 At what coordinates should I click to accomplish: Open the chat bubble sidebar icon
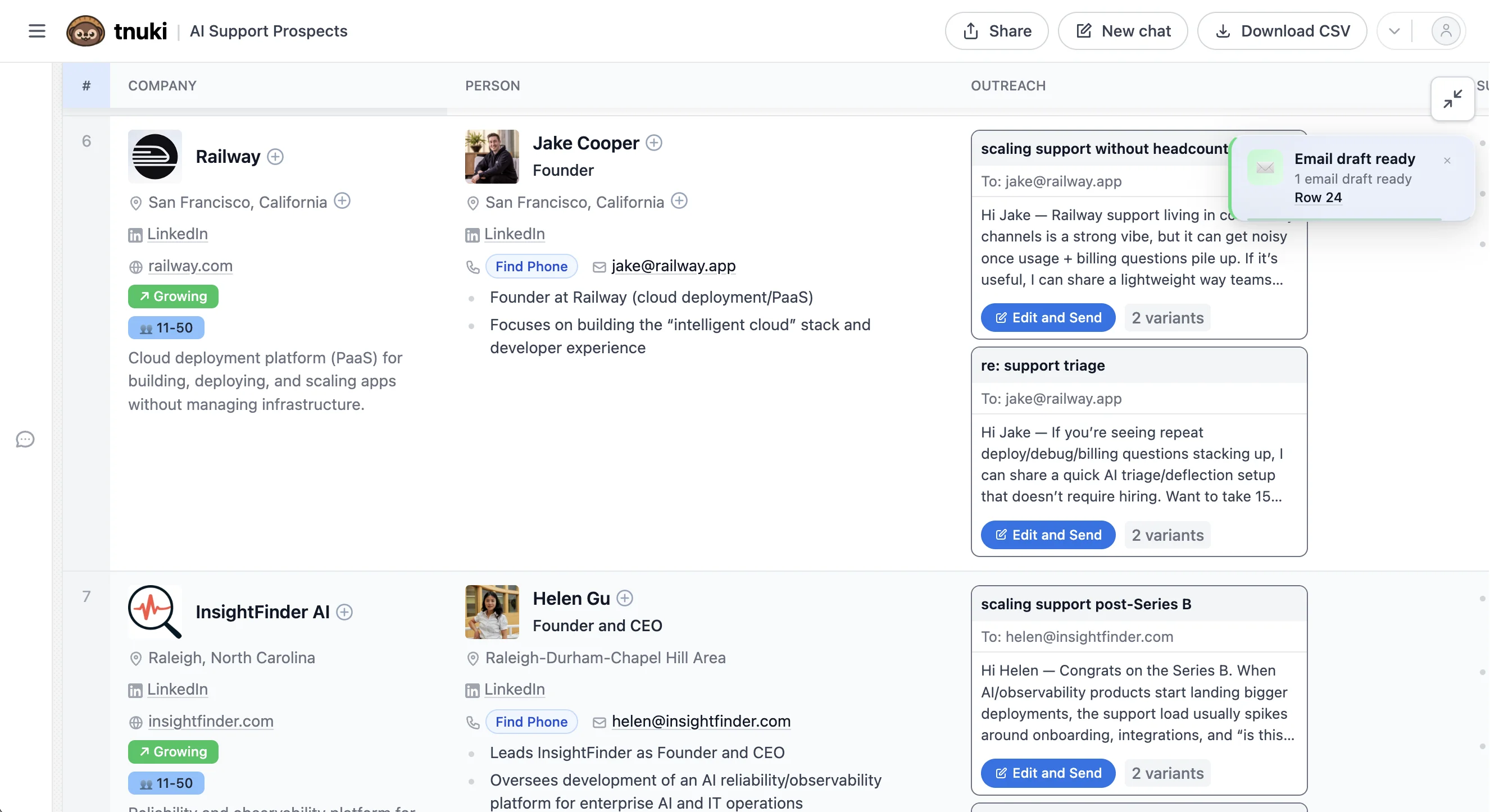tap(25, 439)
